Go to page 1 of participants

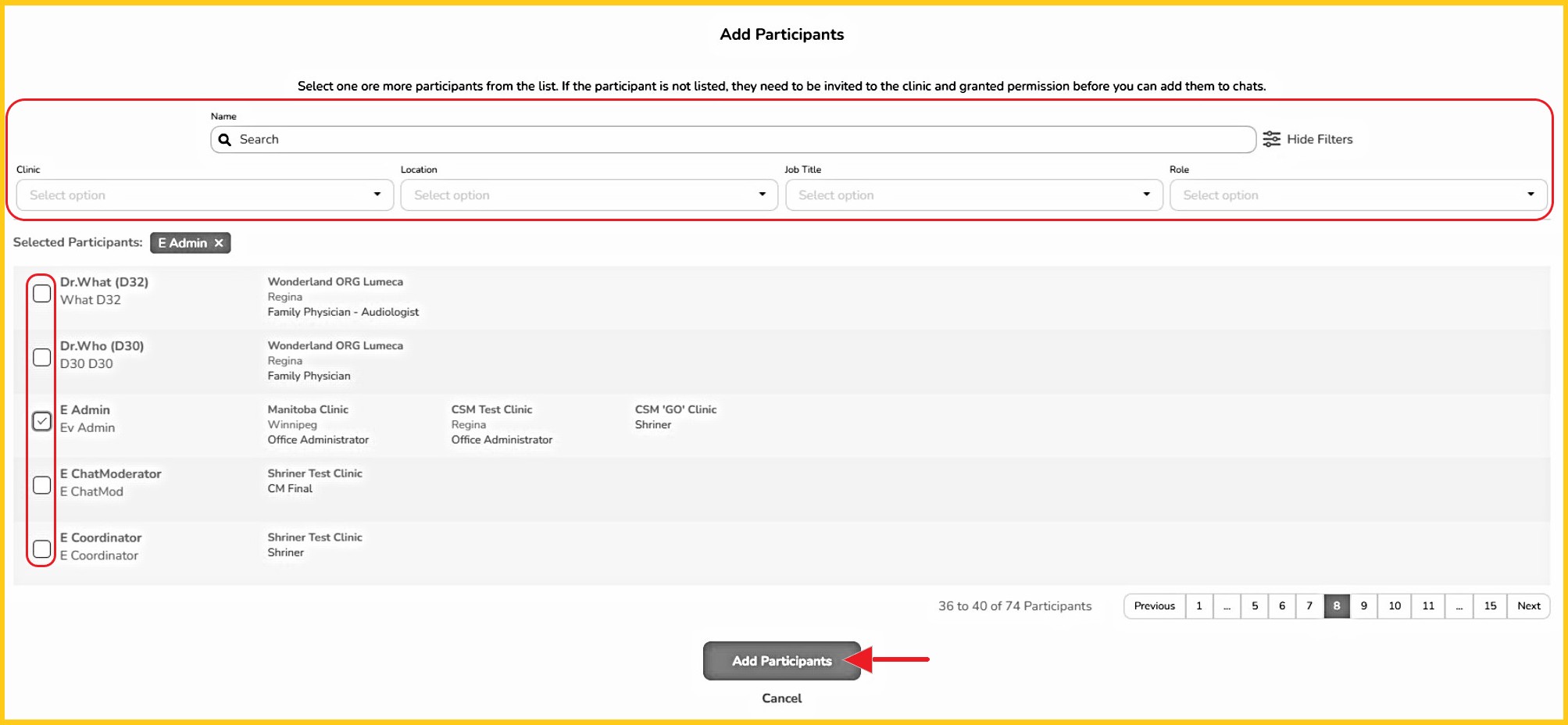(x=1198, y=606)
